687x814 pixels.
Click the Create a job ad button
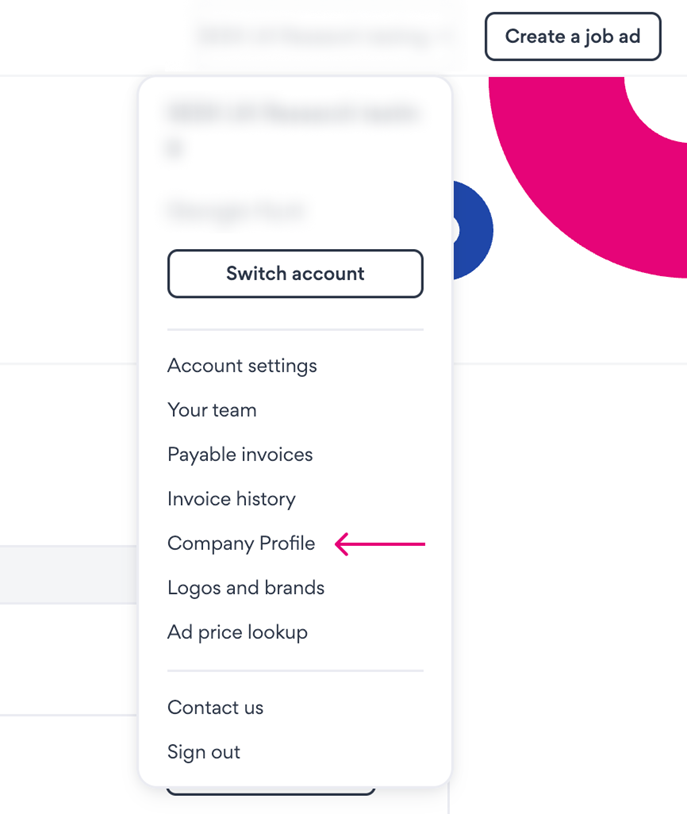(x=572, y=37)
